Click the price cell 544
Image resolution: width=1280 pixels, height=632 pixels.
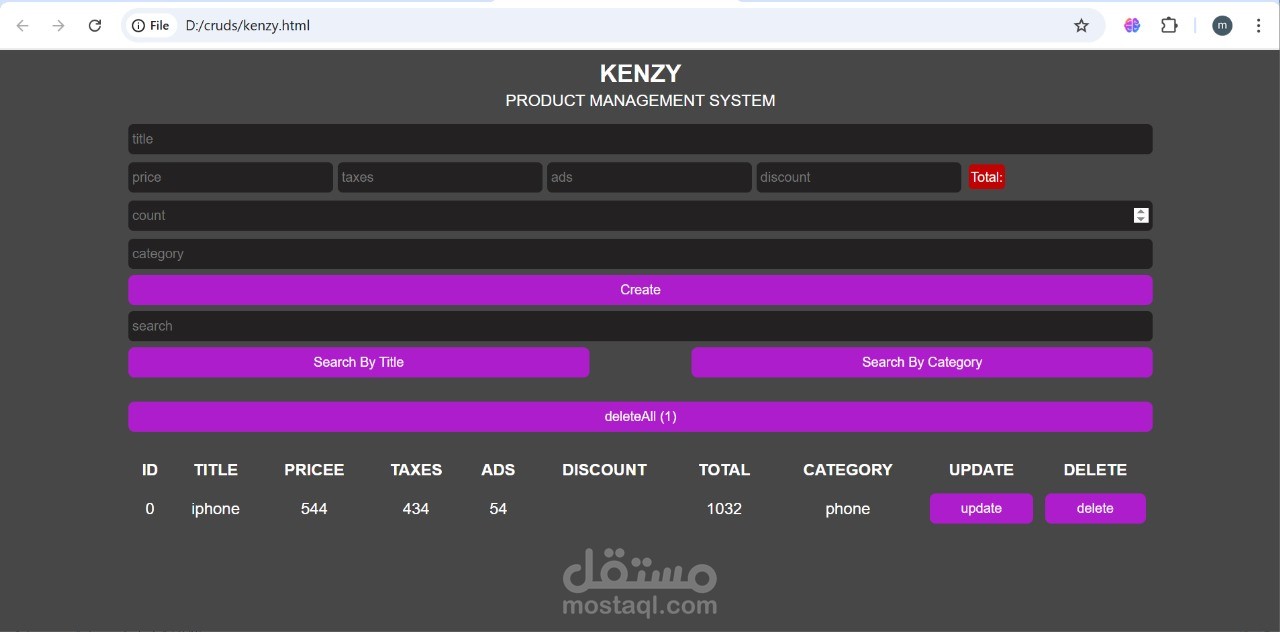click(314, 509)
